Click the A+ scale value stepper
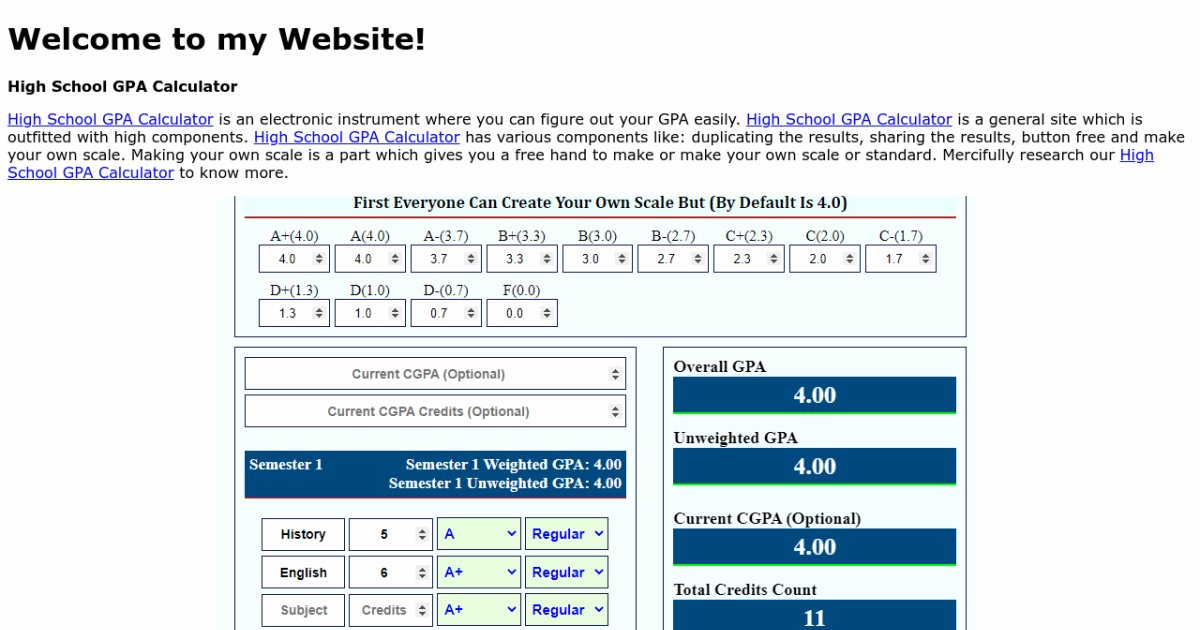The width and height of the screenshot is (1200, 630). point(319,259)
